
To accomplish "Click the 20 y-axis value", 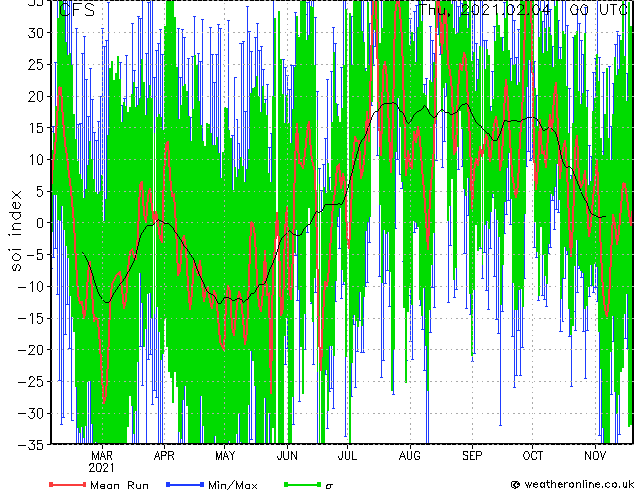I will pos(36,96).
